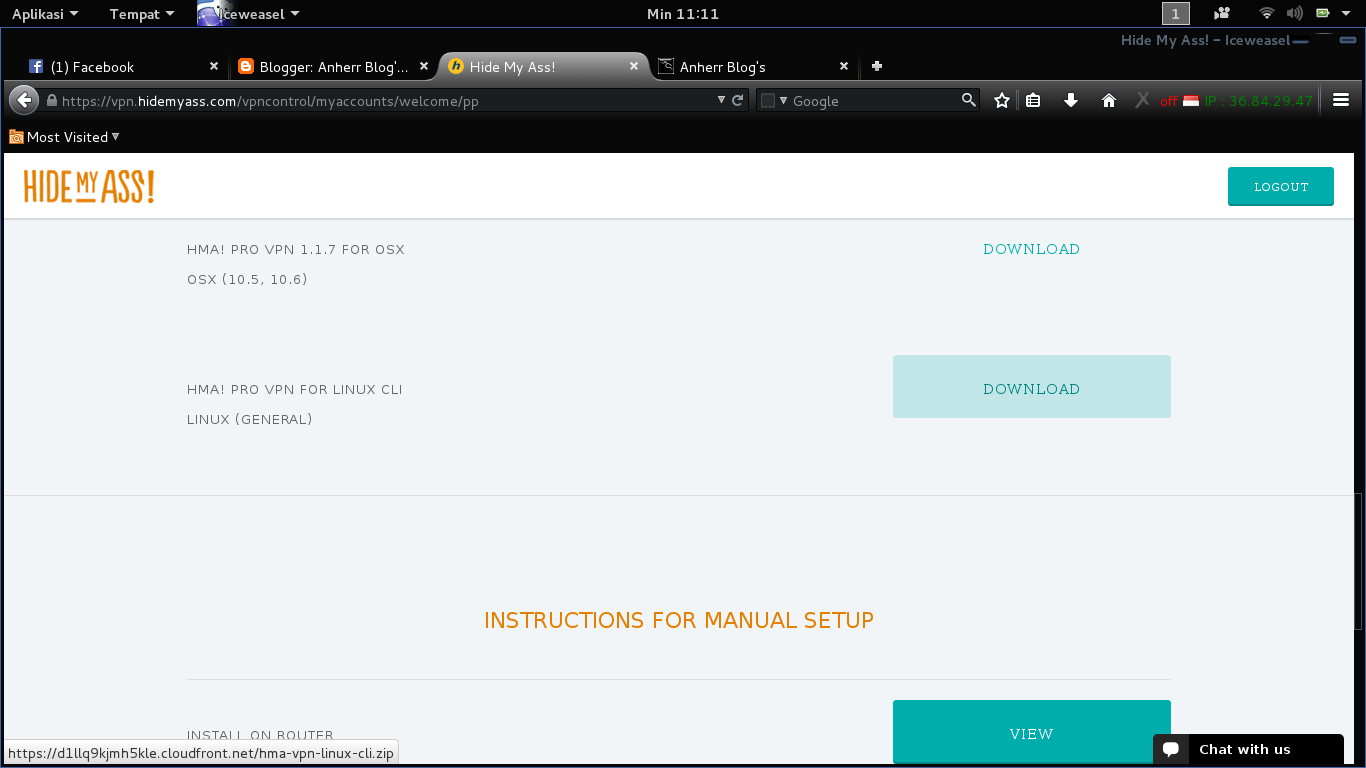This screenshot has width=1366, height=768.
Task: Click the chat bubble icon beside Chat with us
Action: point(1171,749)
